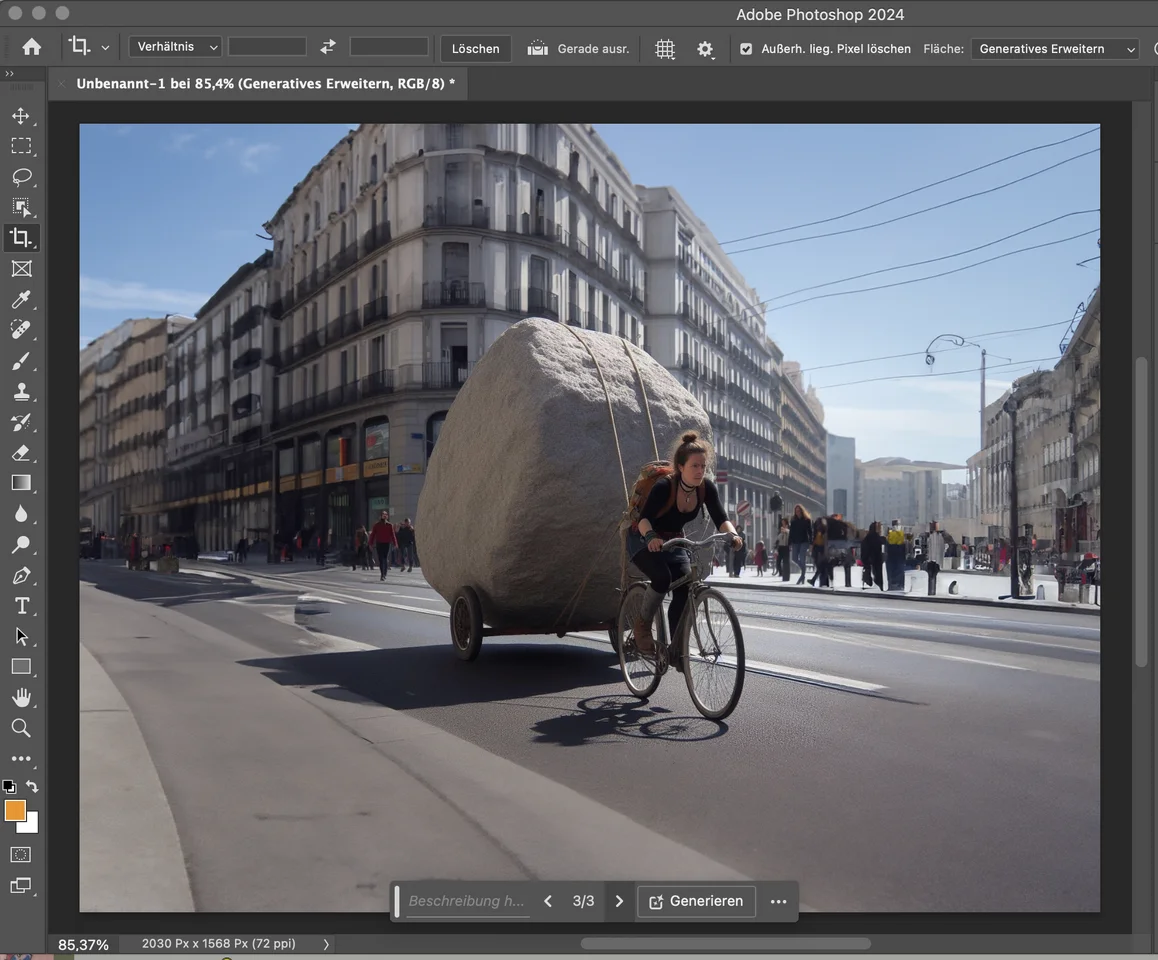Open the crop tool preset picker arrow
The width and height of the screenshot is (1158, 960).
[105, 48]
